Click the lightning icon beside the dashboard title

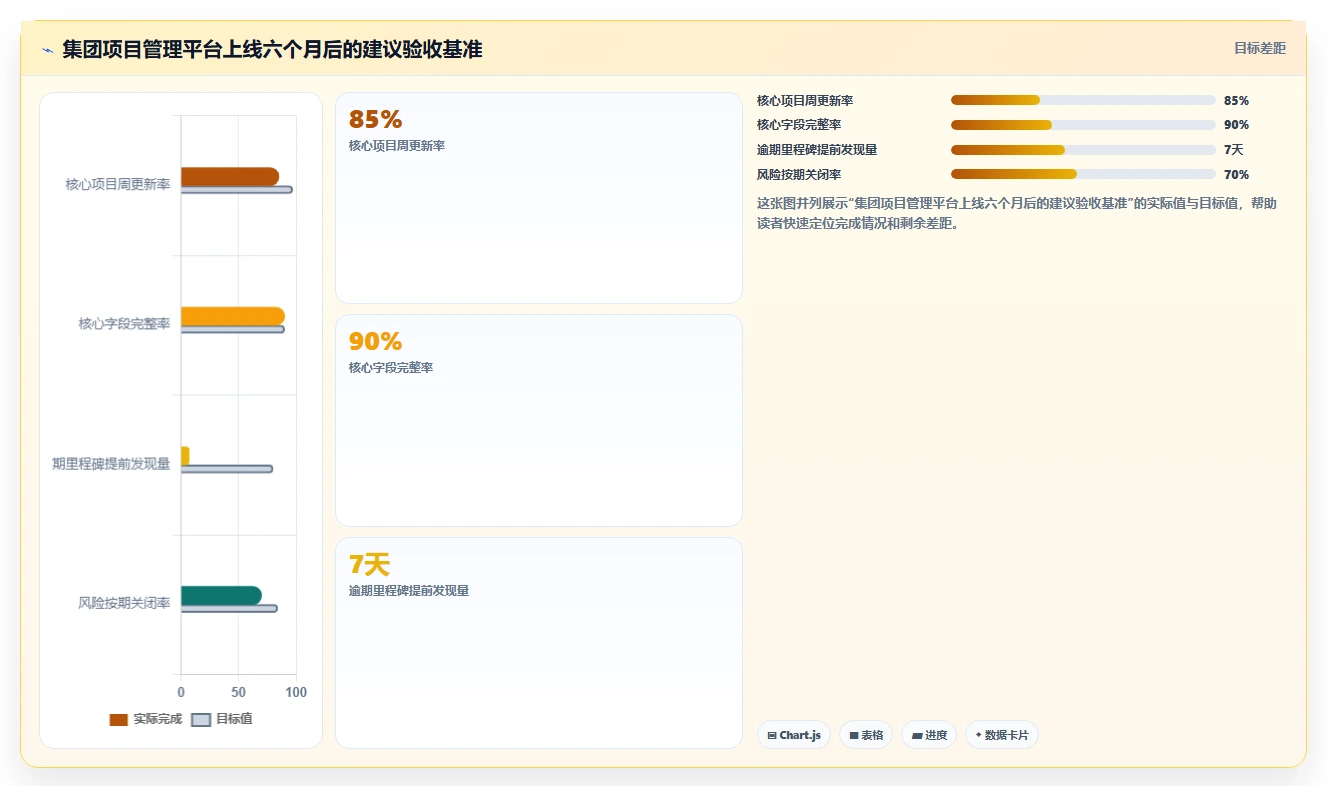pos(47,50)
